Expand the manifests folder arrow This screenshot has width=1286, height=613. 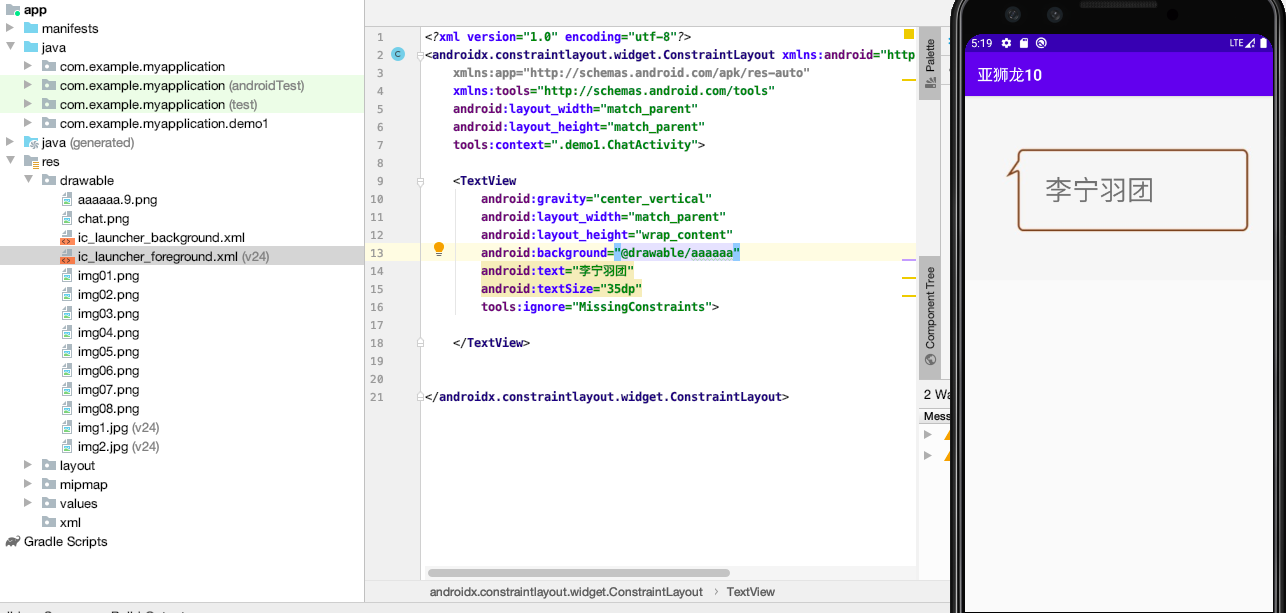tap(11, 29)
